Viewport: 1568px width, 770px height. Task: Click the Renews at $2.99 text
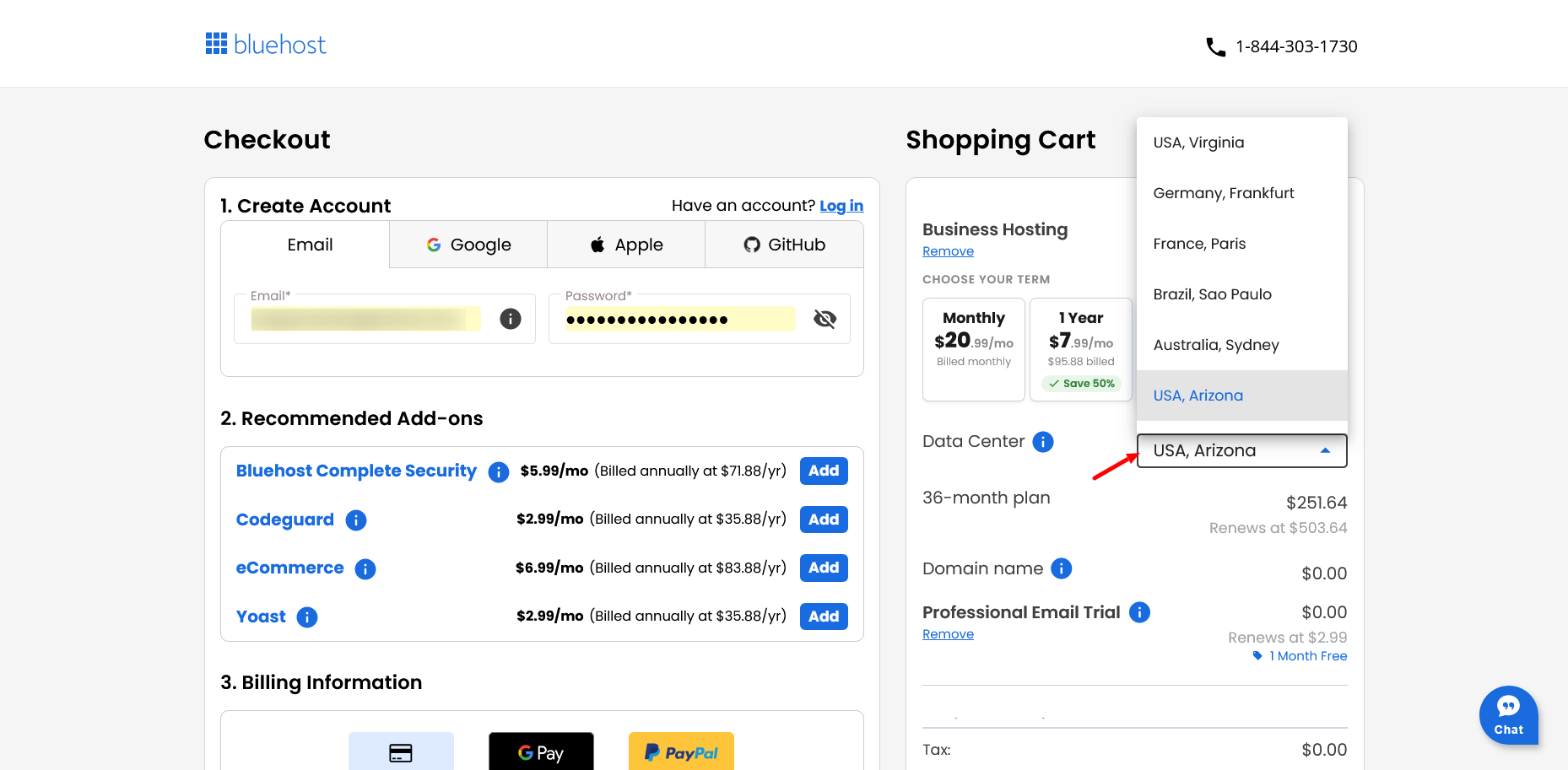[1287, 638]
